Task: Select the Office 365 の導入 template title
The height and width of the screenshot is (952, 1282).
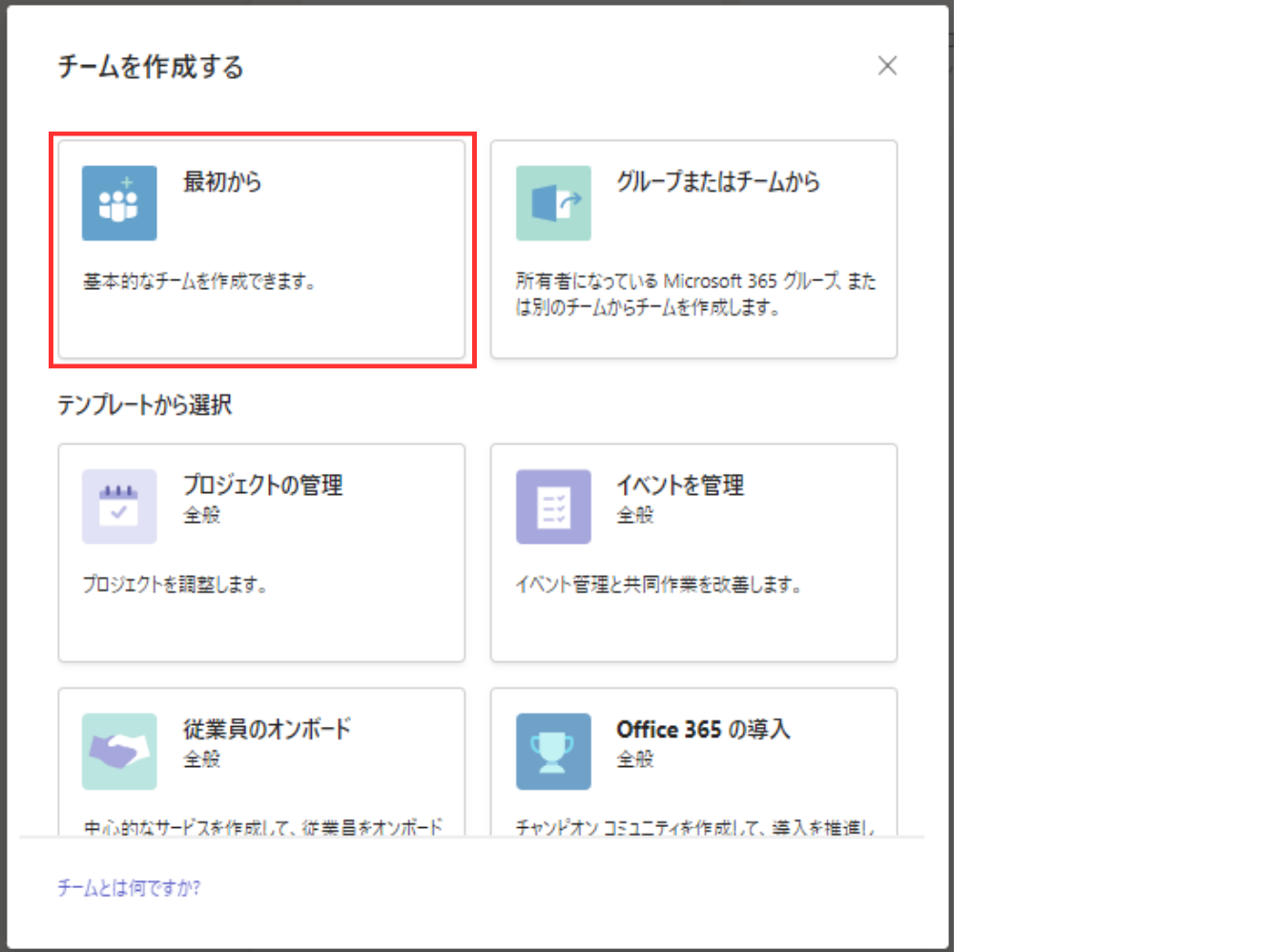Action: 703,729
